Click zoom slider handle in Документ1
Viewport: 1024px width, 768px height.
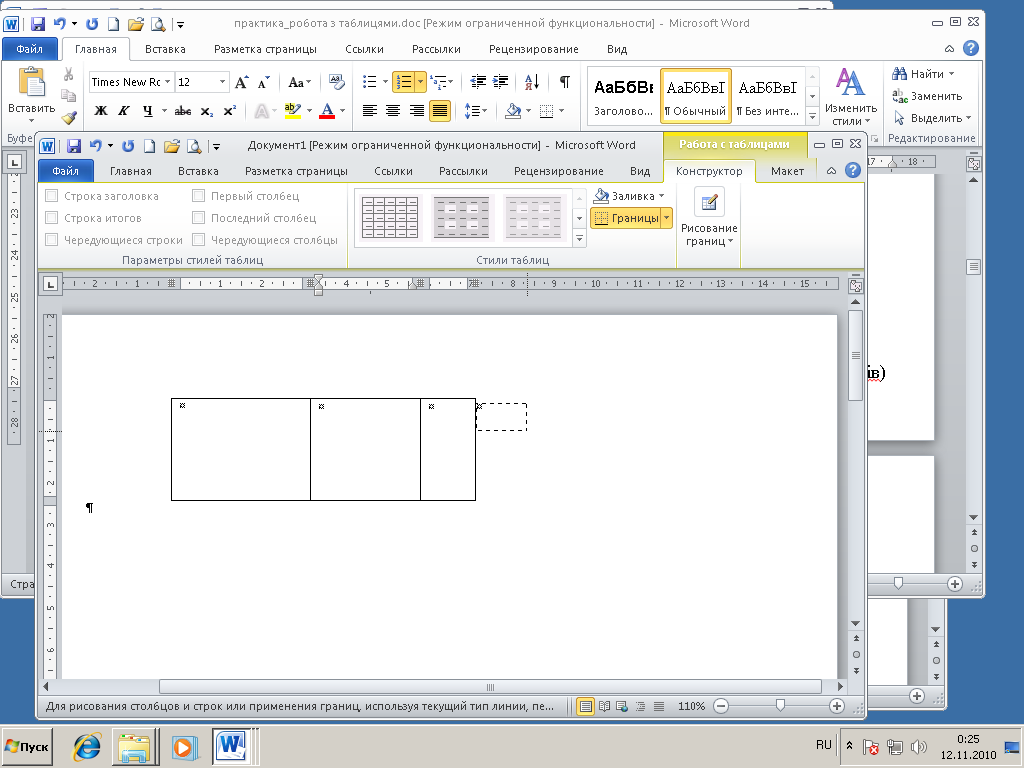pyautogui.click(x=780, y=706)
